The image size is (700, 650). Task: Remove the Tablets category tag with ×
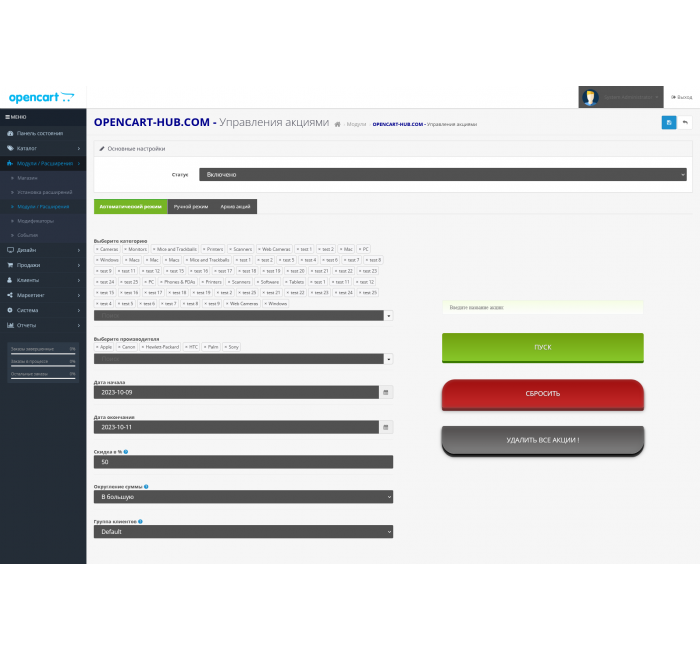pyautogui.click(x=286, y=282)
